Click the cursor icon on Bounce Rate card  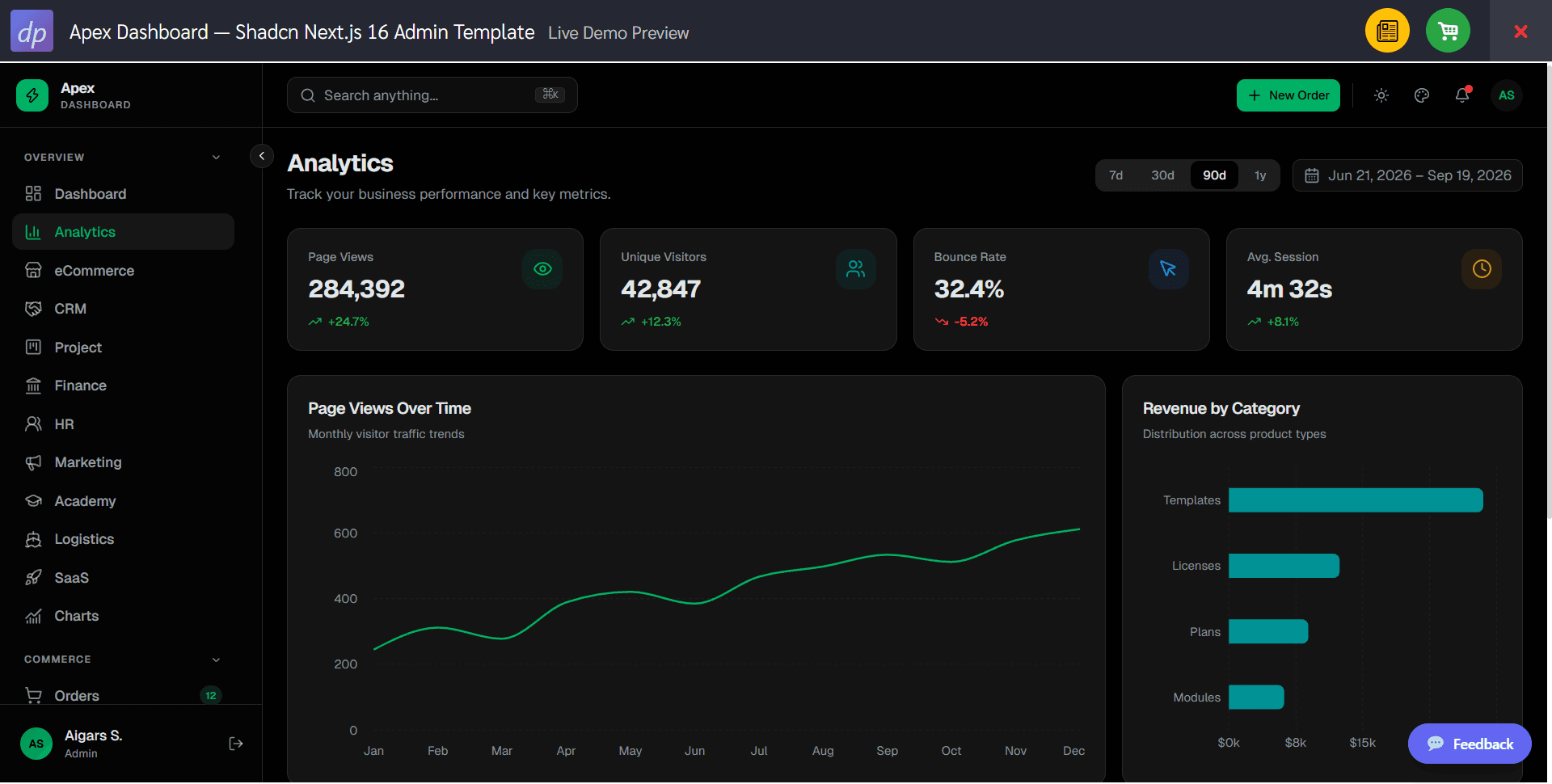[x=1168, y=269]
